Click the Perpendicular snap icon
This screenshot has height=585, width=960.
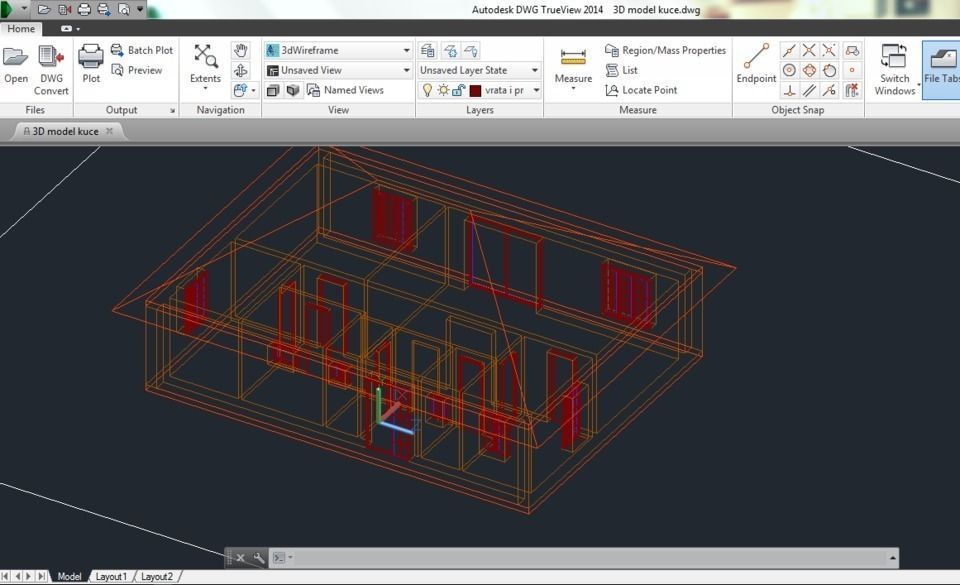789,91
